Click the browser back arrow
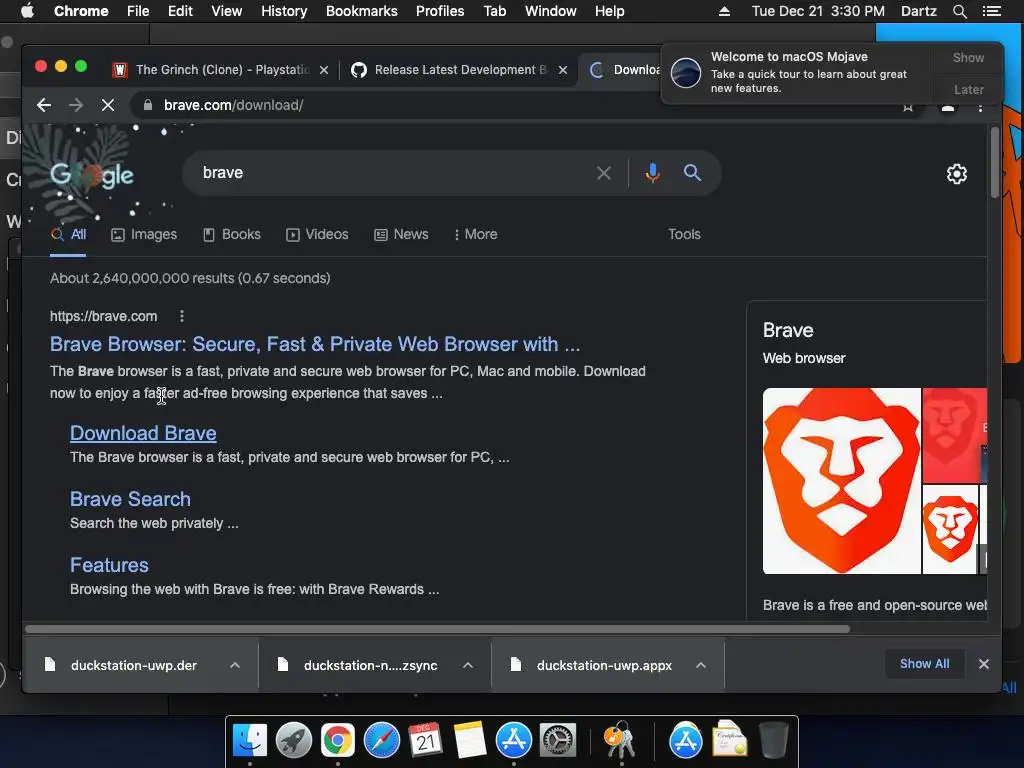1024x768 pixels. tap(44, 105)
